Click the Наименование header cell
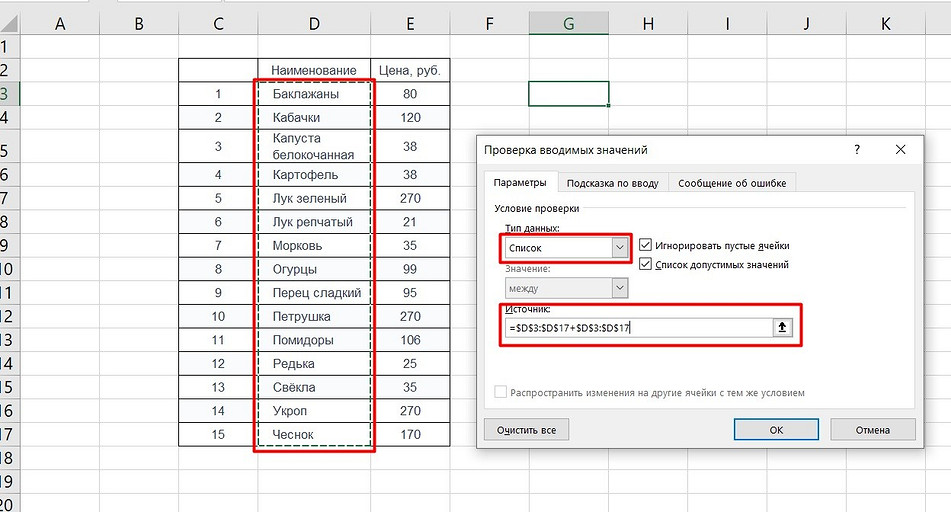The width and height of the screenshot is (951, 512). point(314,70)
